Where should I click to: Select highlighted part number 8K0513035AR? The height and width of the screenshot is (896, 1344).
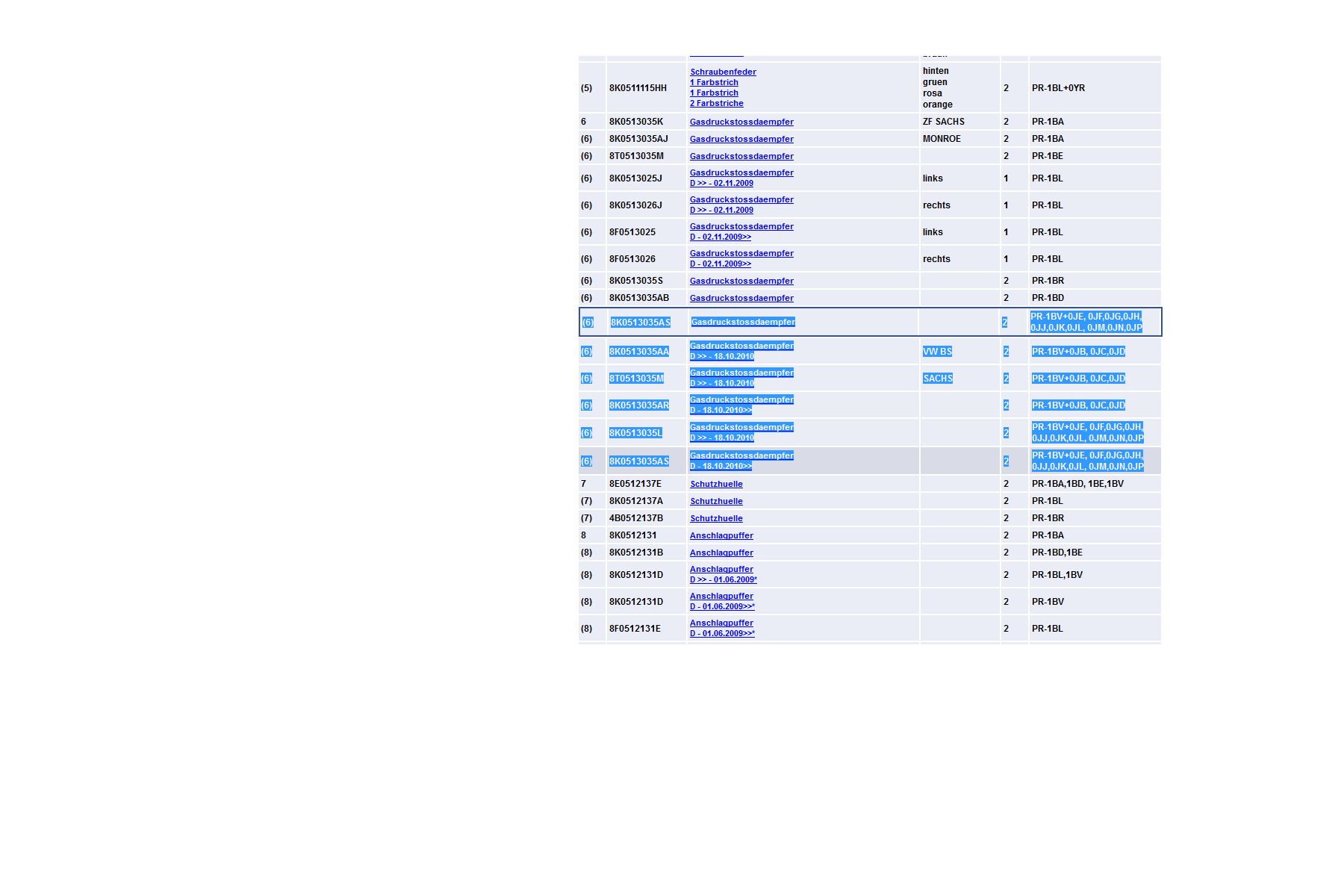pos(639,405)
